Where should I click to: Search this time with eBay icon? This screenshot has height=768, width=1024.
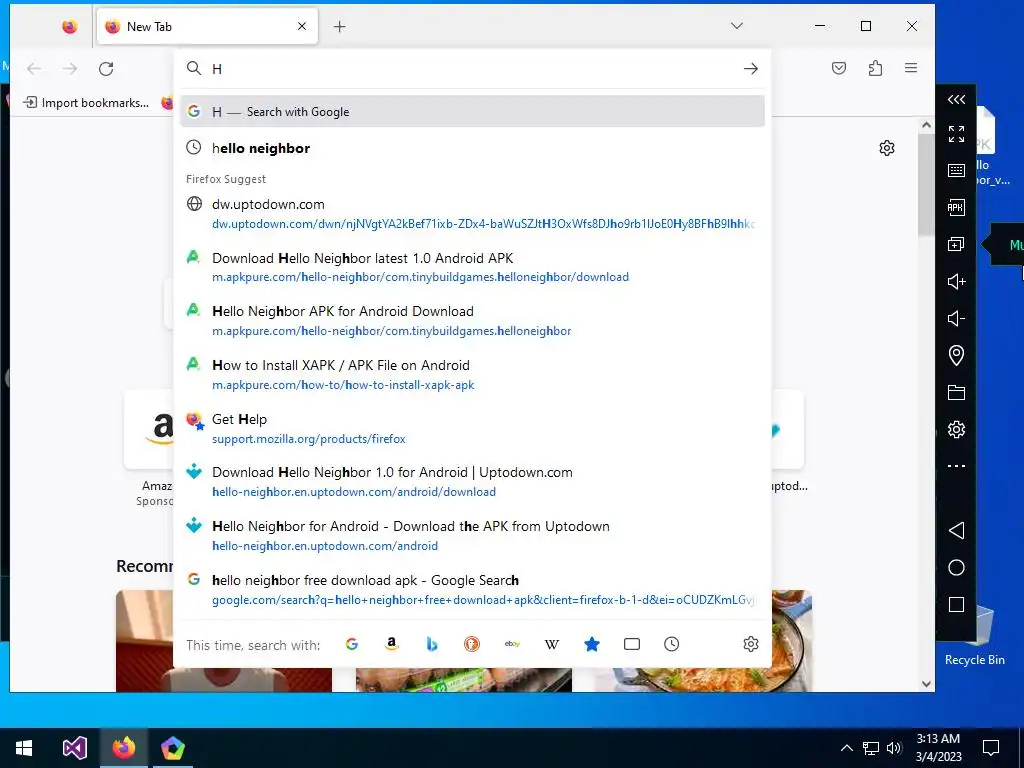tap(512, 645)
